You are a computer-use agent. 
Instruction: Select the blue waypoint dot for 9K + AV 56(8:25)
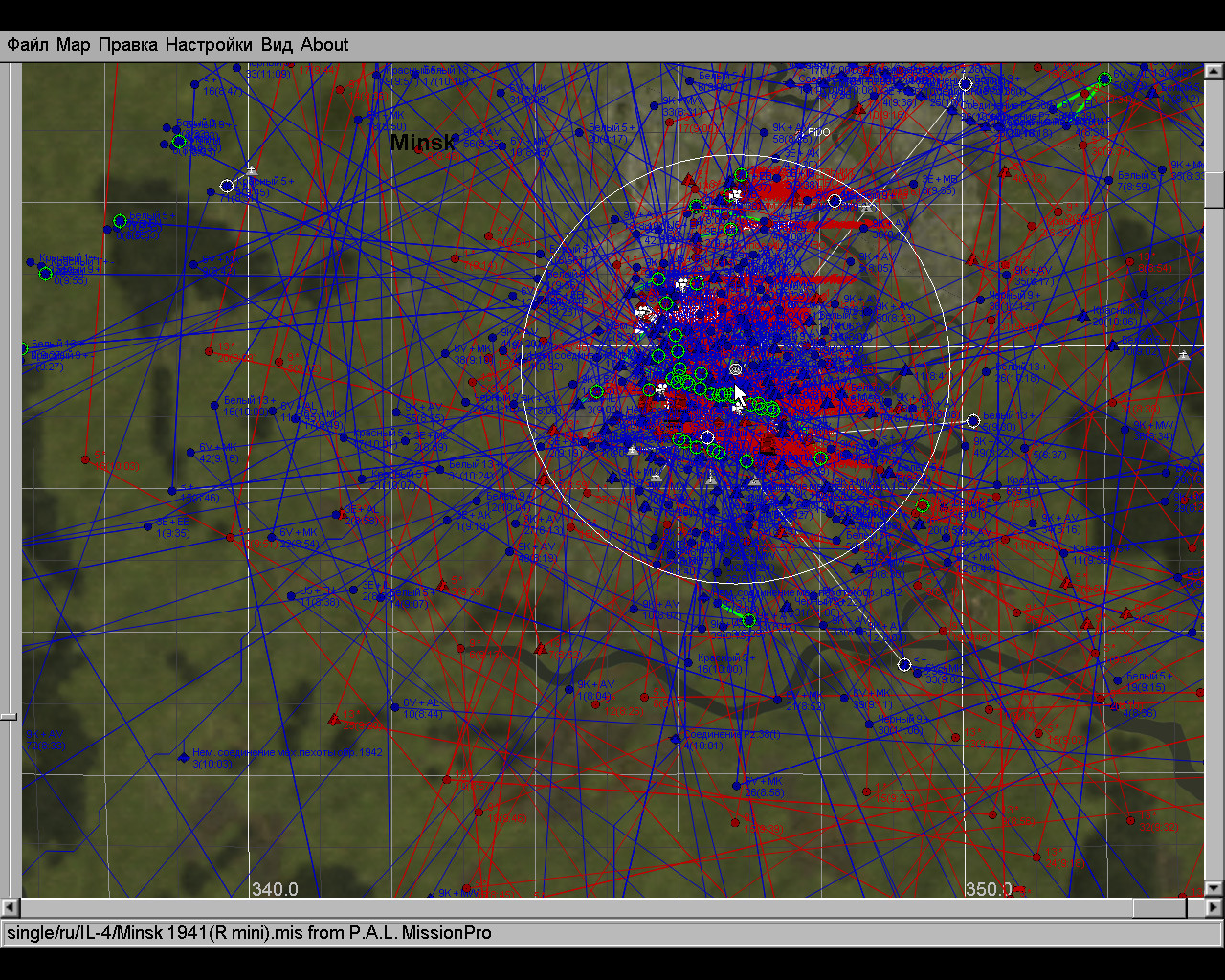pyautogui.click(x=457, y=140)
